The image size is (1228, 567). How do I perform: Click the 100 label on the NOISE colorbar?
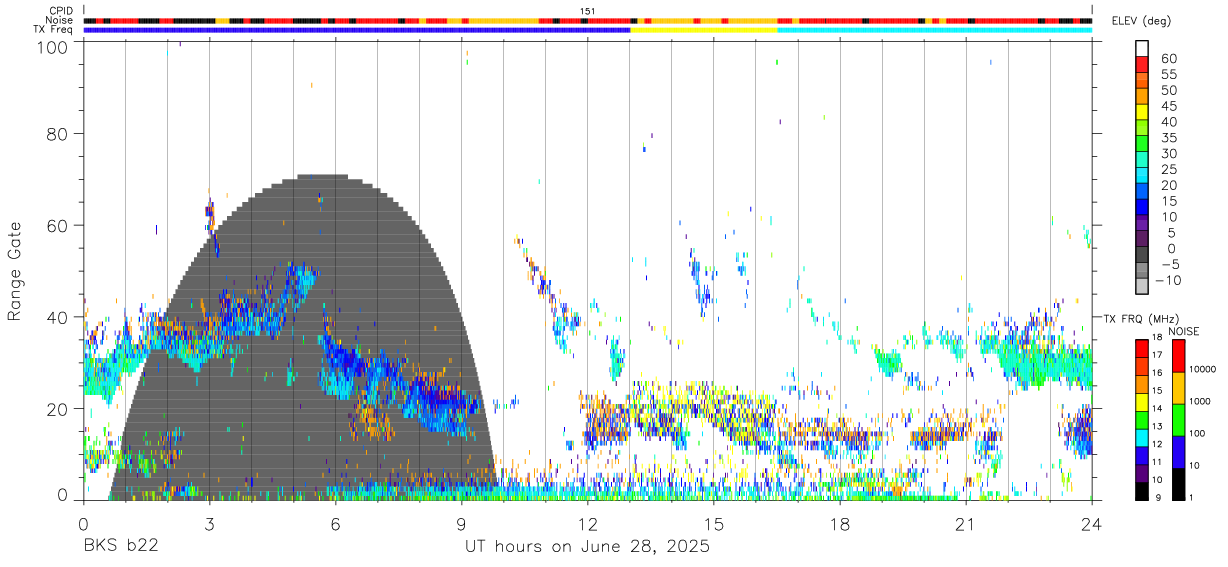point(1198,433)
